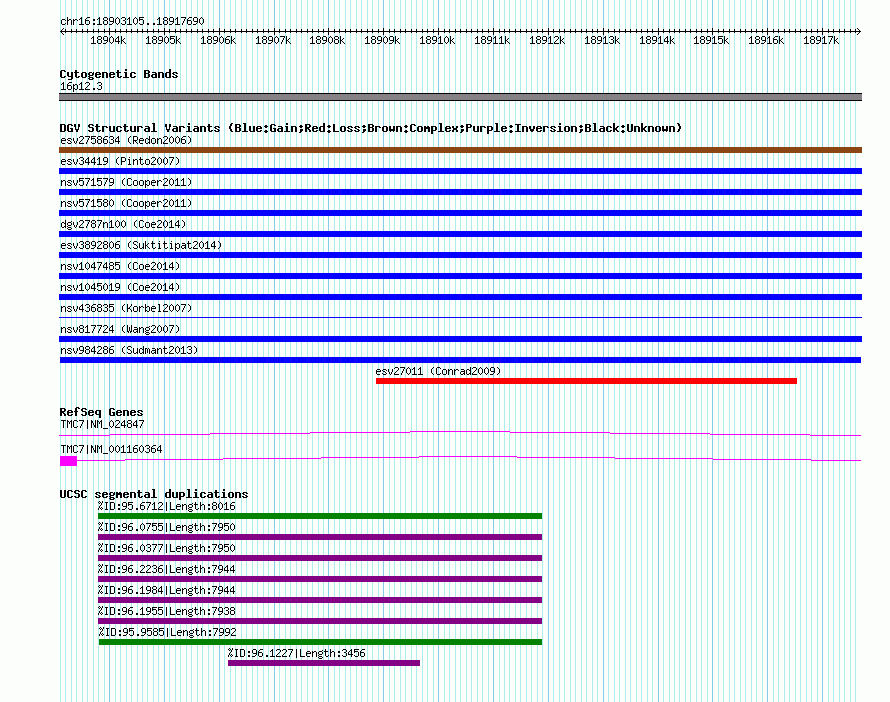
Task: Select the 16p12.3 cytogenetic band bar
Action: (x=460, y=97)
